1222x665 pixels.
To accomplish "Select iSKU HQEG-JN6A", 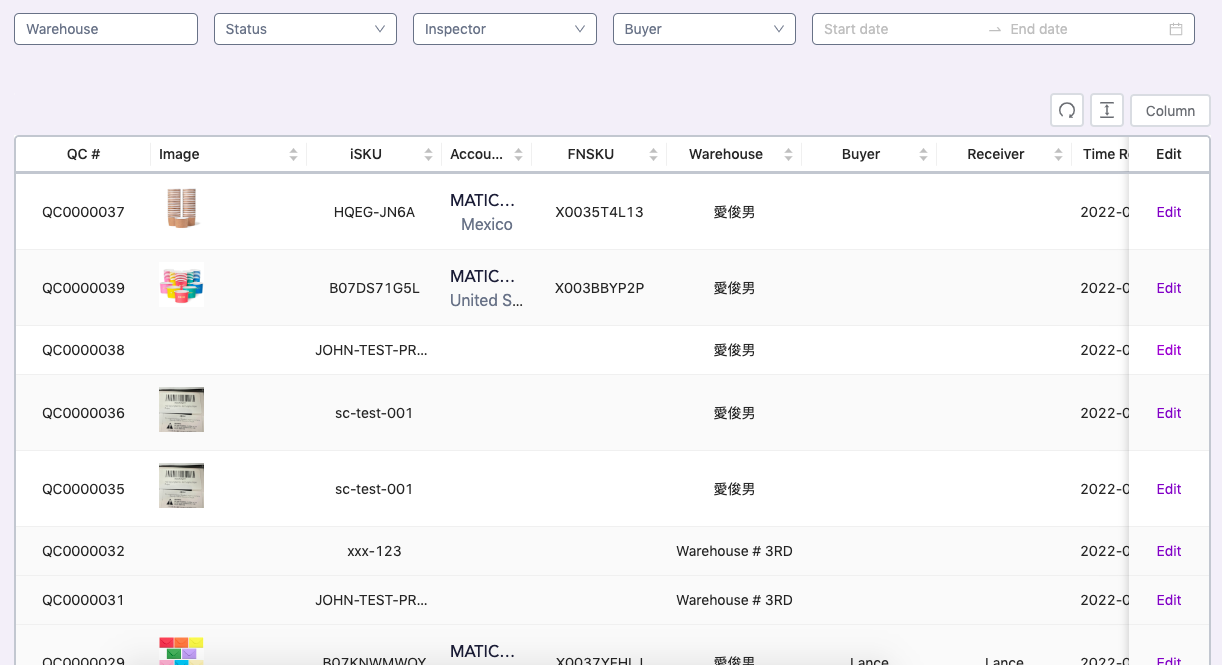I will tap(374, 212).
